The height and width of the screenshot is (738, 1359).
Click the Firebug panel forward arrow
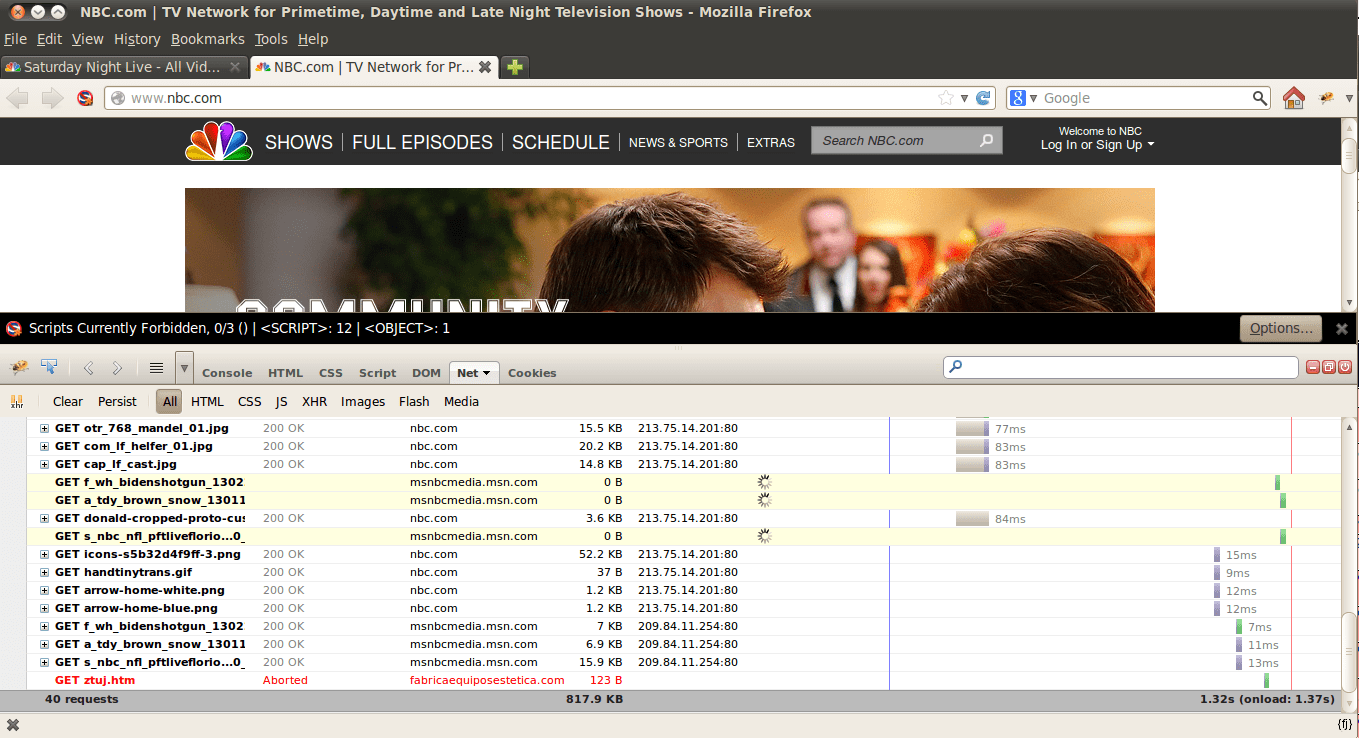(x=117, y=368)
